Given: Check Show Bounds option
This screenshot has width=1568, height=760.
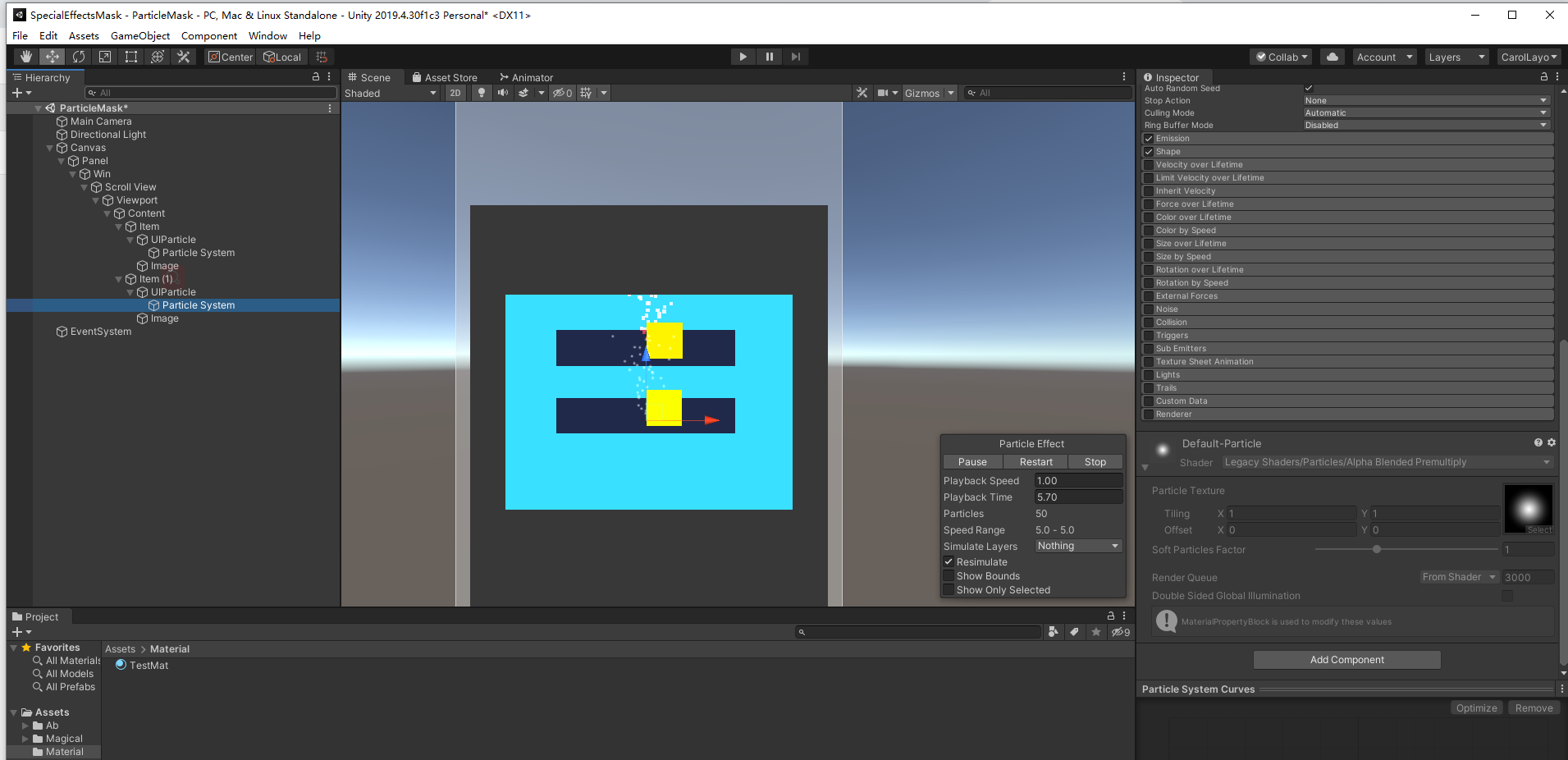Looking at the screenshot, I should pyautogui.click(x=949, y=575).
